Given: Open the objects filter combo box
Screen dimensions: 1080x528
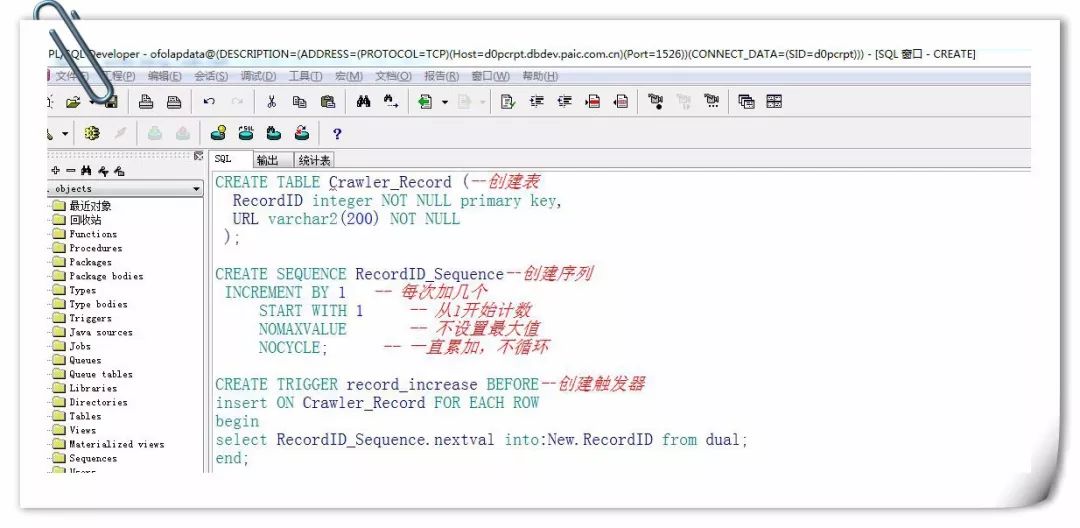Looking at the screenshot, I should point(125,189).
